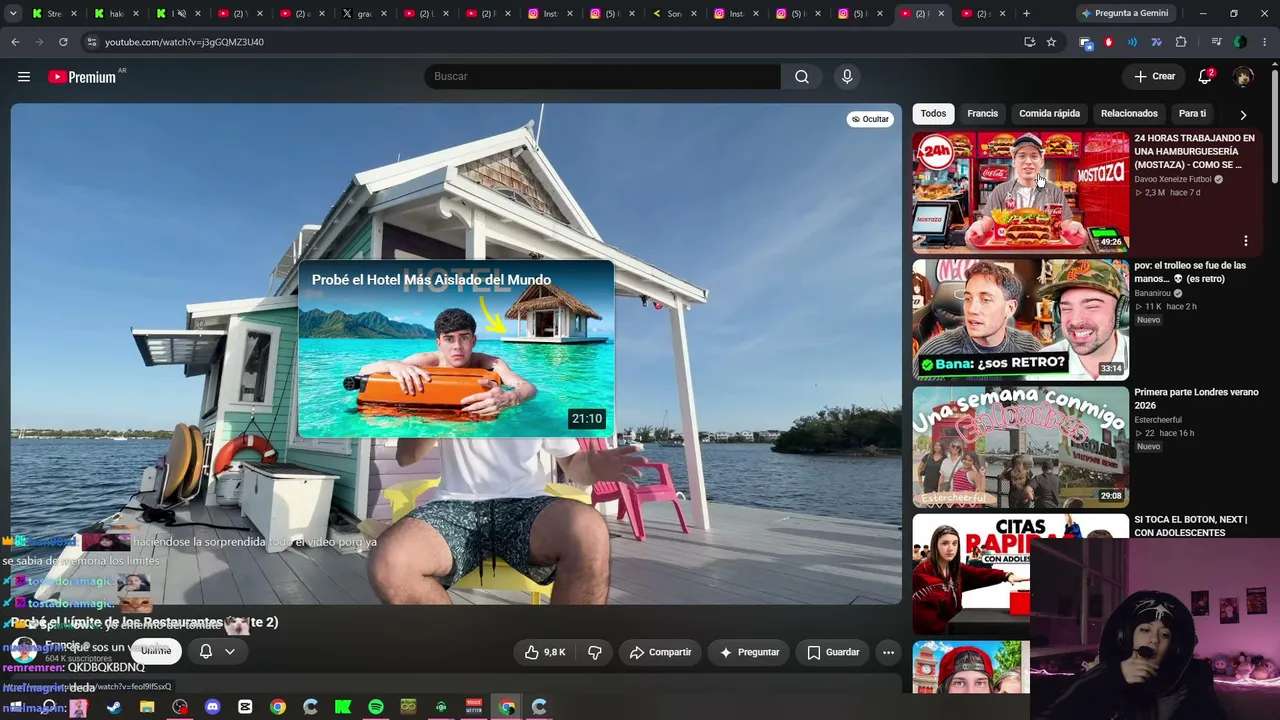
Task: Open Chrome three-dot menu
Action: tap(1265, 42)
